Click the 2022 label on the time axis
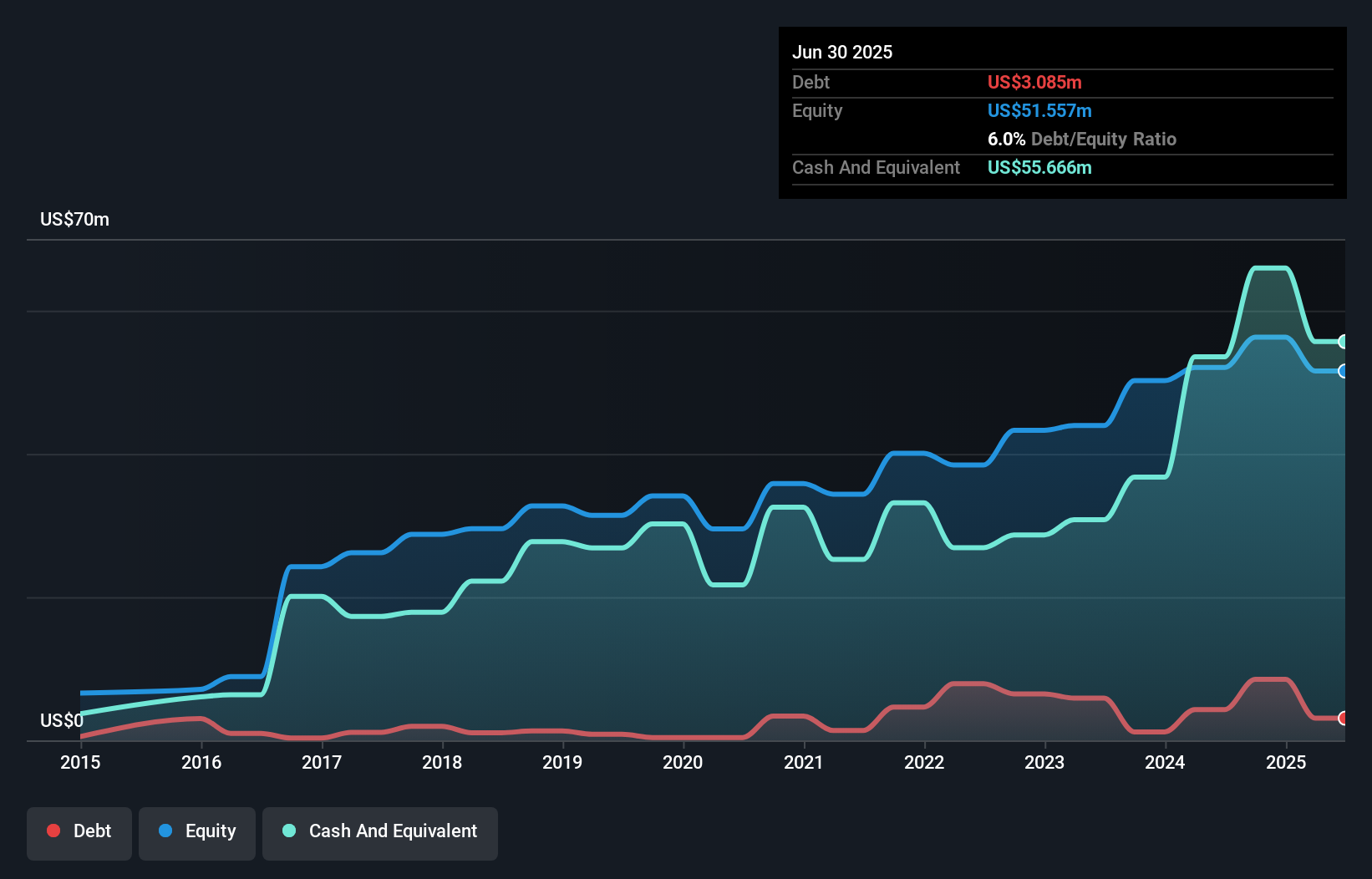The height and width of the screenshot is (879, 1372). (924, 762)
